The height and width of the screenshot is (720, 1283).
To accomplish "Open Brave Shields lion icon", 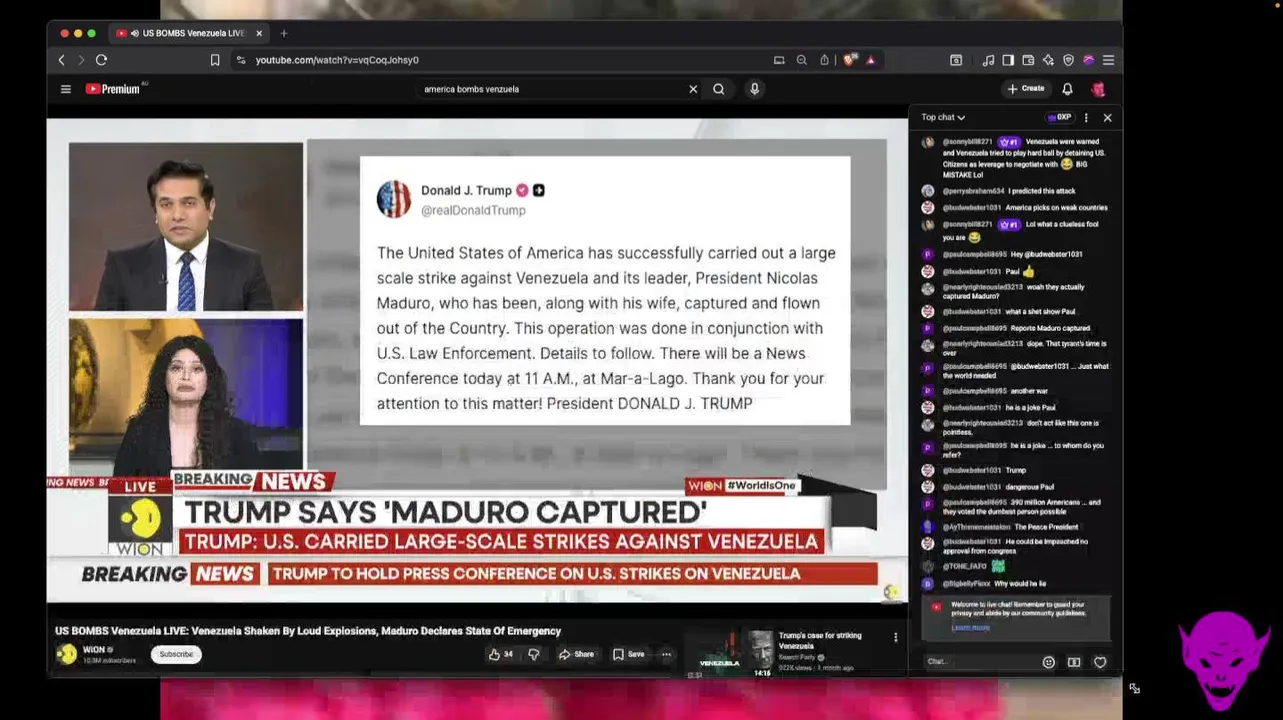I will (x=850, y=60).
